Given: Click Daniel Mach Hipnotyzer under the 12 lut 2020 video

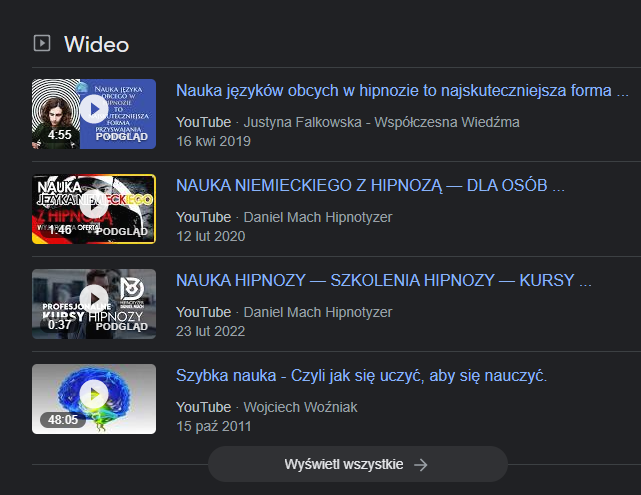Looking at the screenshot, I should [x=318, y=217].
